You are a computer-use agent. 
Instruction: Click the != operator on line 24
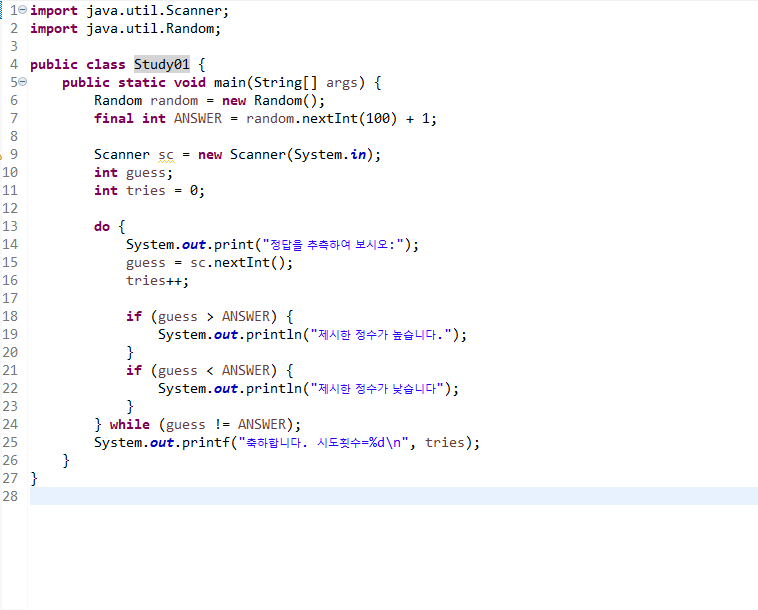point(222,424)
